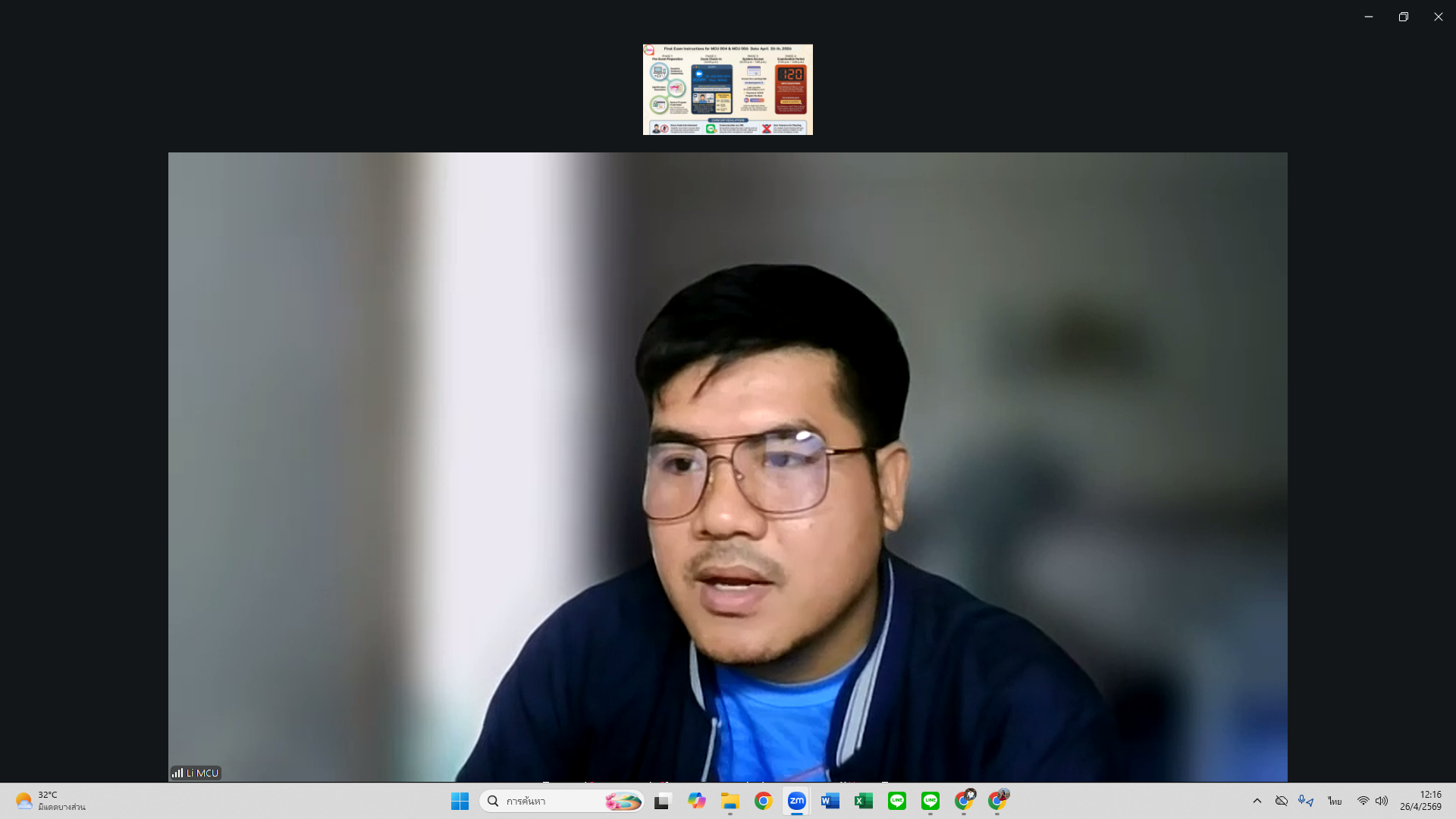Open the first Google Chrome icon
Viewport: 1456px width, 819px height.
[763, 801]
